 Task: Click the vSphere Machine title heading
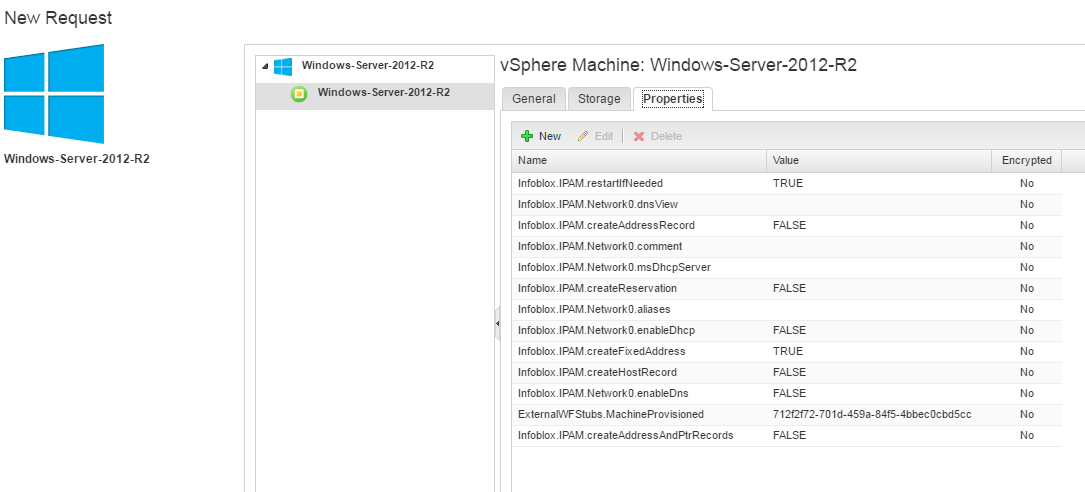[678, 66]
